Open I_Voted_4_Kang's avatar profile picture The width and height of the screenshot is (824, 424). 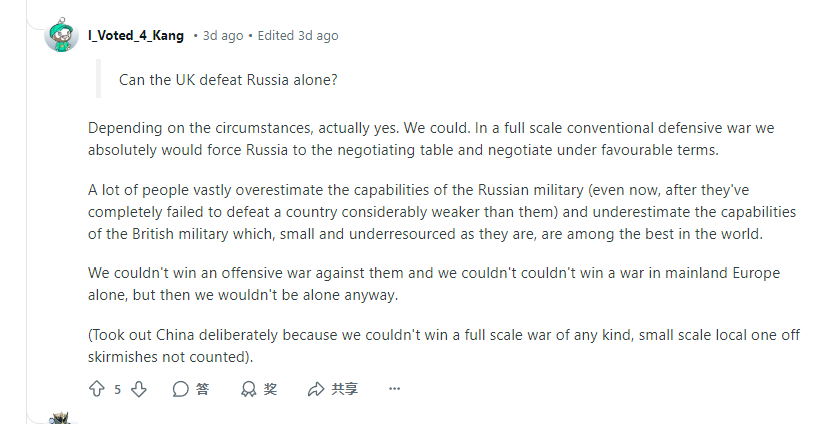tap(62, 35)
